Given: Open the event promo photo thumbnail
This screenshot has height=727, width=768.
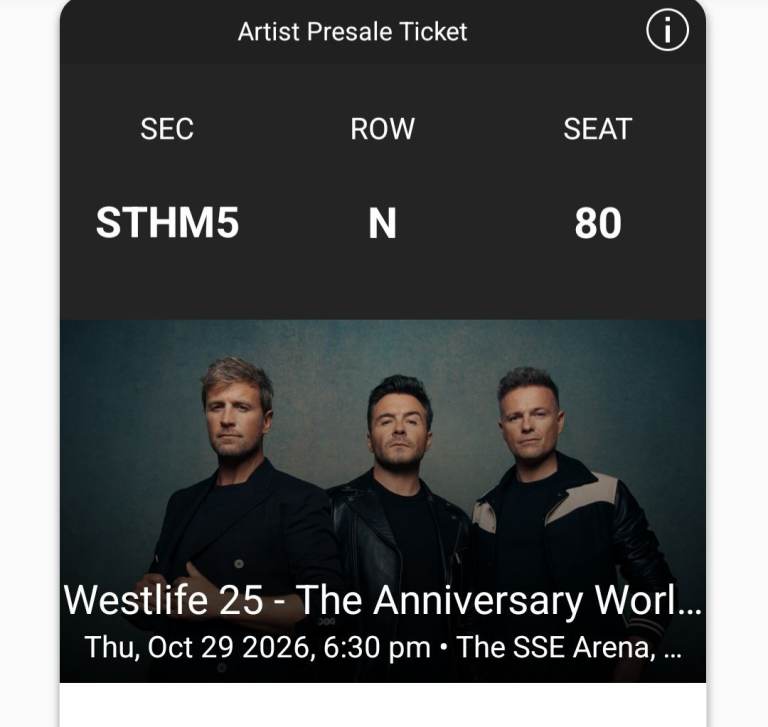Looking at the screenshot, I should coord(383,501).
